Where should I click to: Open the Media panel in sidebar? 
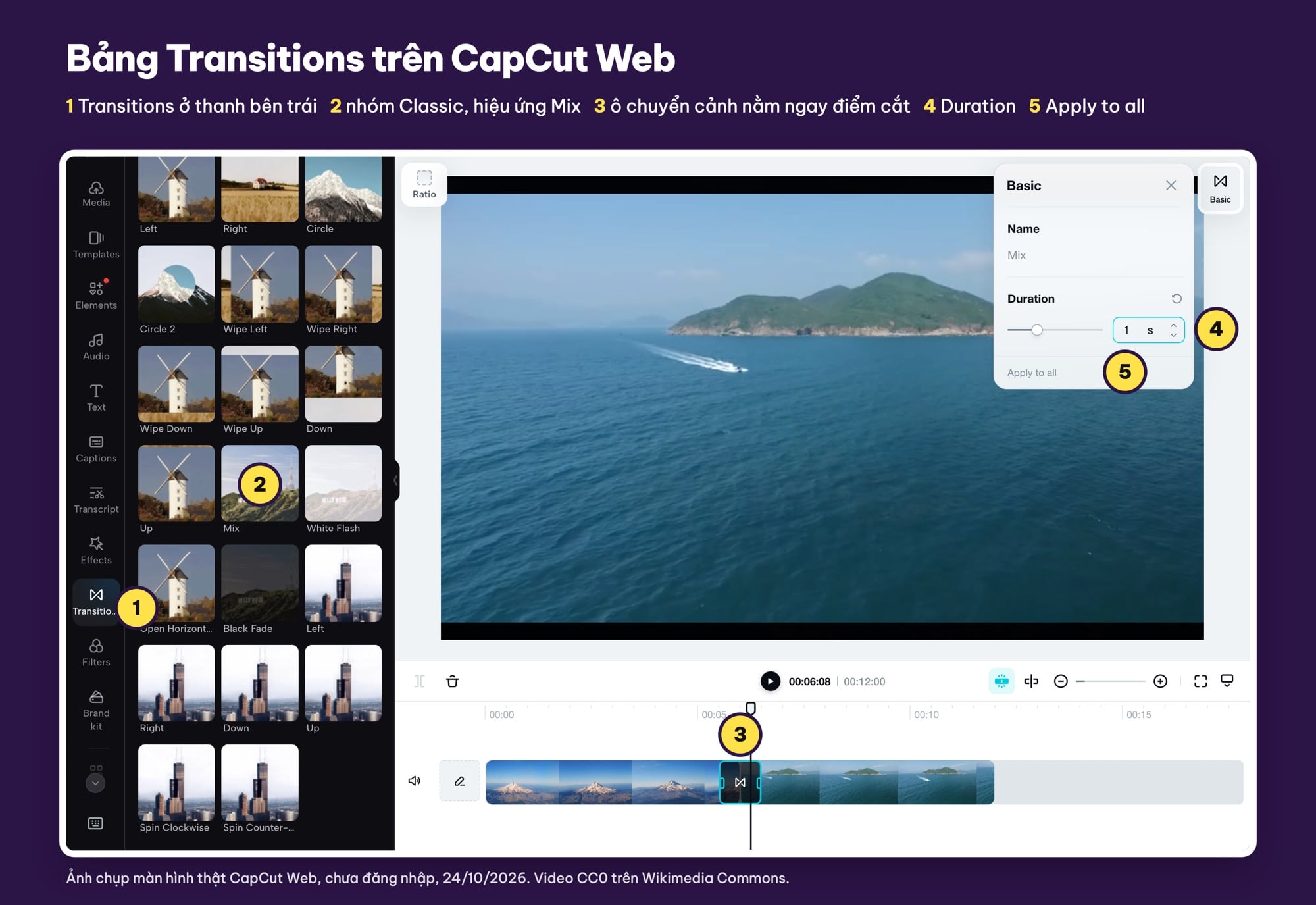pos(96,194)
